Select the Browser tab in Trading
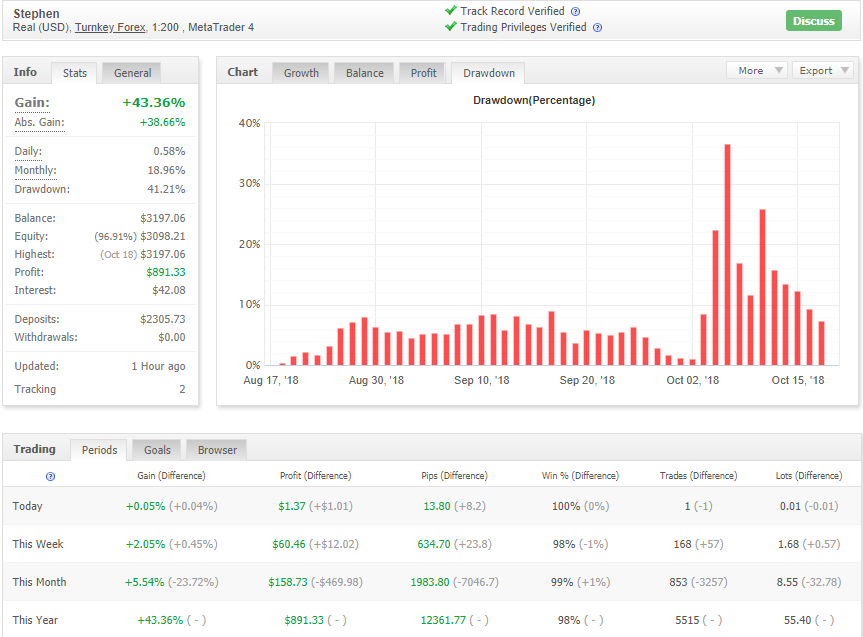The width and height of the screenshot is (863, 637). point(217,450)
